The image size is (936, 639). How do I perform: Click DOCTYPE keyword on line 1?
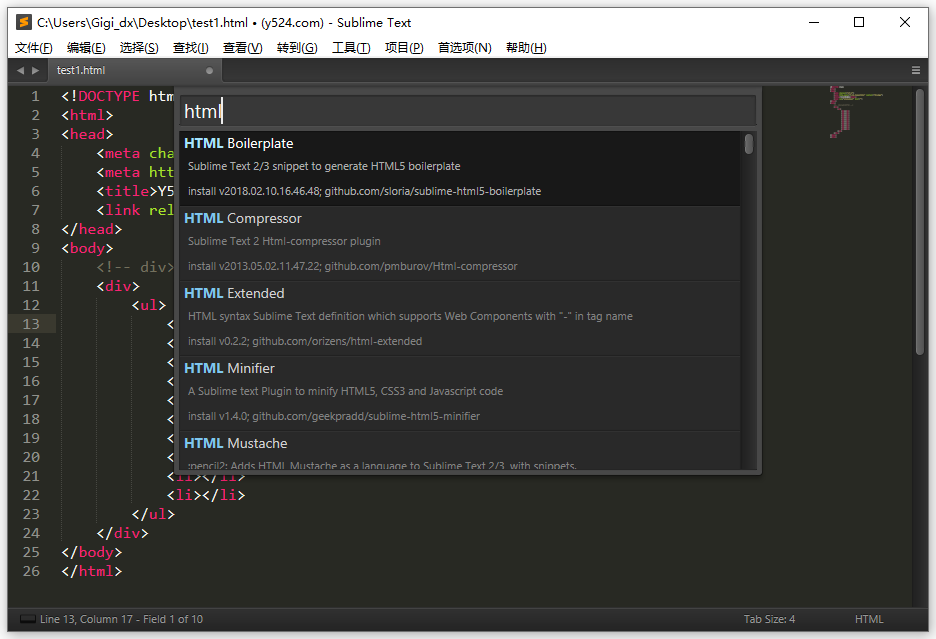[x=109, y=96]
